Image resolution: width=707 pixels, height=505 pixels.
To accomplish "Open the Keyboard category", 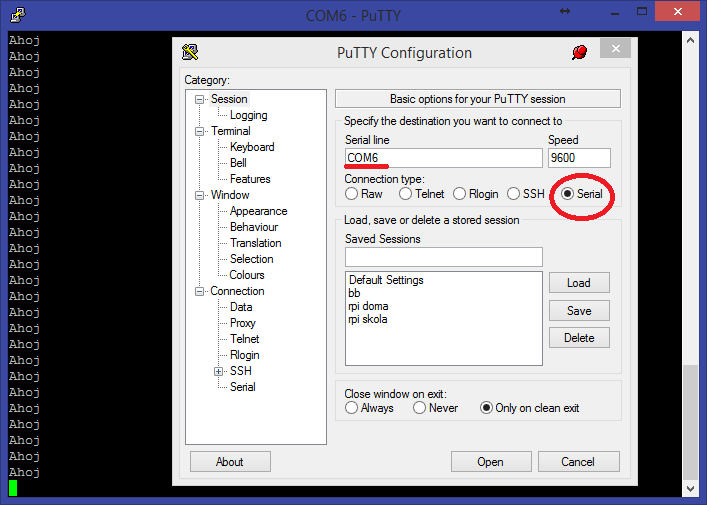I will tap(252, 147).
